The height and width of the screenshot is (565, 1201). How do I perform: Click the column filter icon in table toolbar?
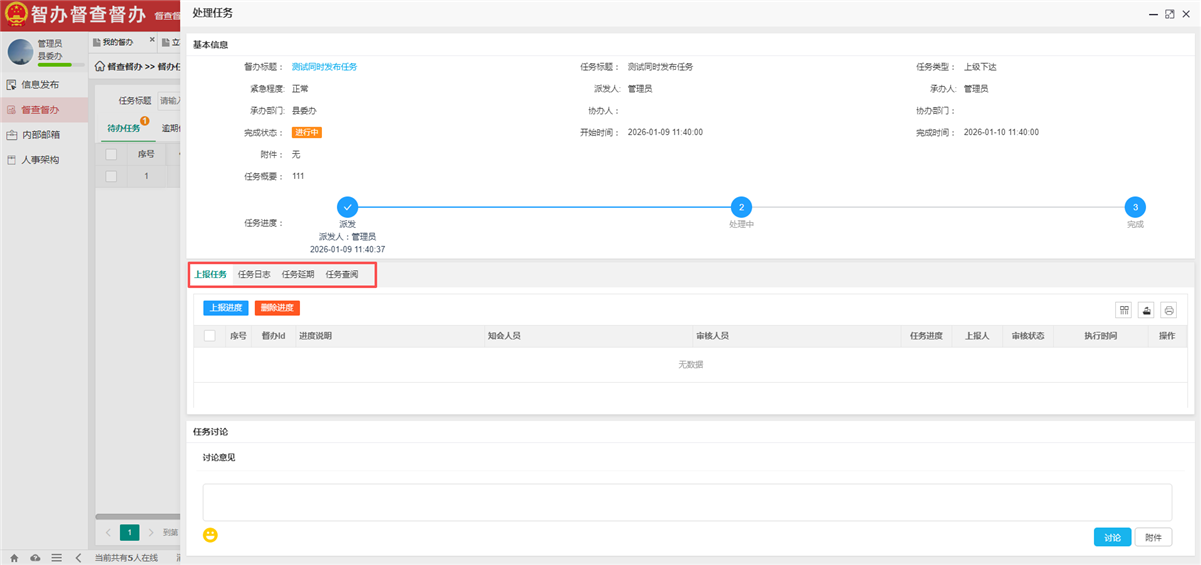(x=1124, y=310)
